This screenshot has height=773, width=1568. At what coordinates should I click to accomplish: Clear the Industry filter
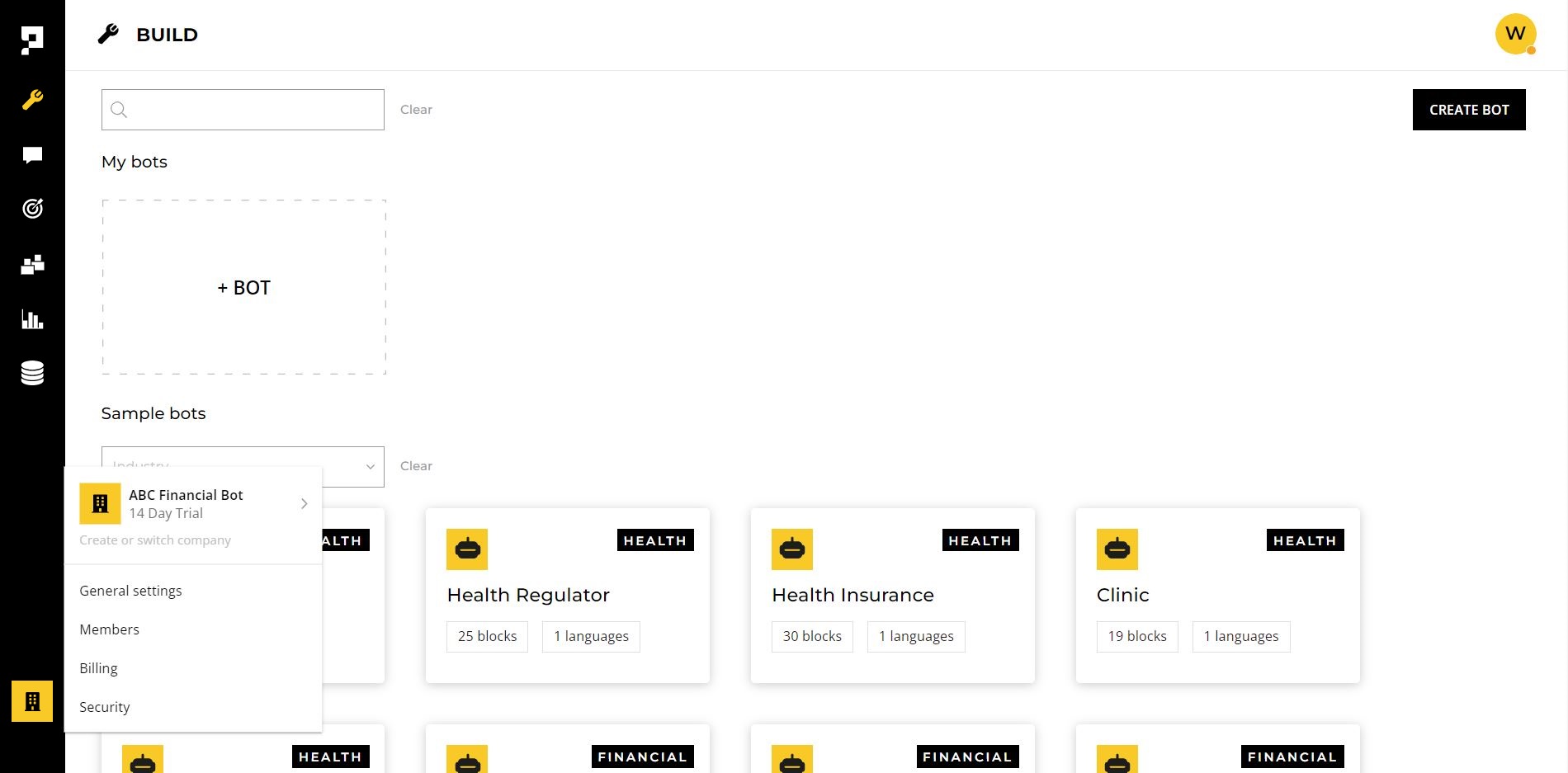[x=416, y=466]
